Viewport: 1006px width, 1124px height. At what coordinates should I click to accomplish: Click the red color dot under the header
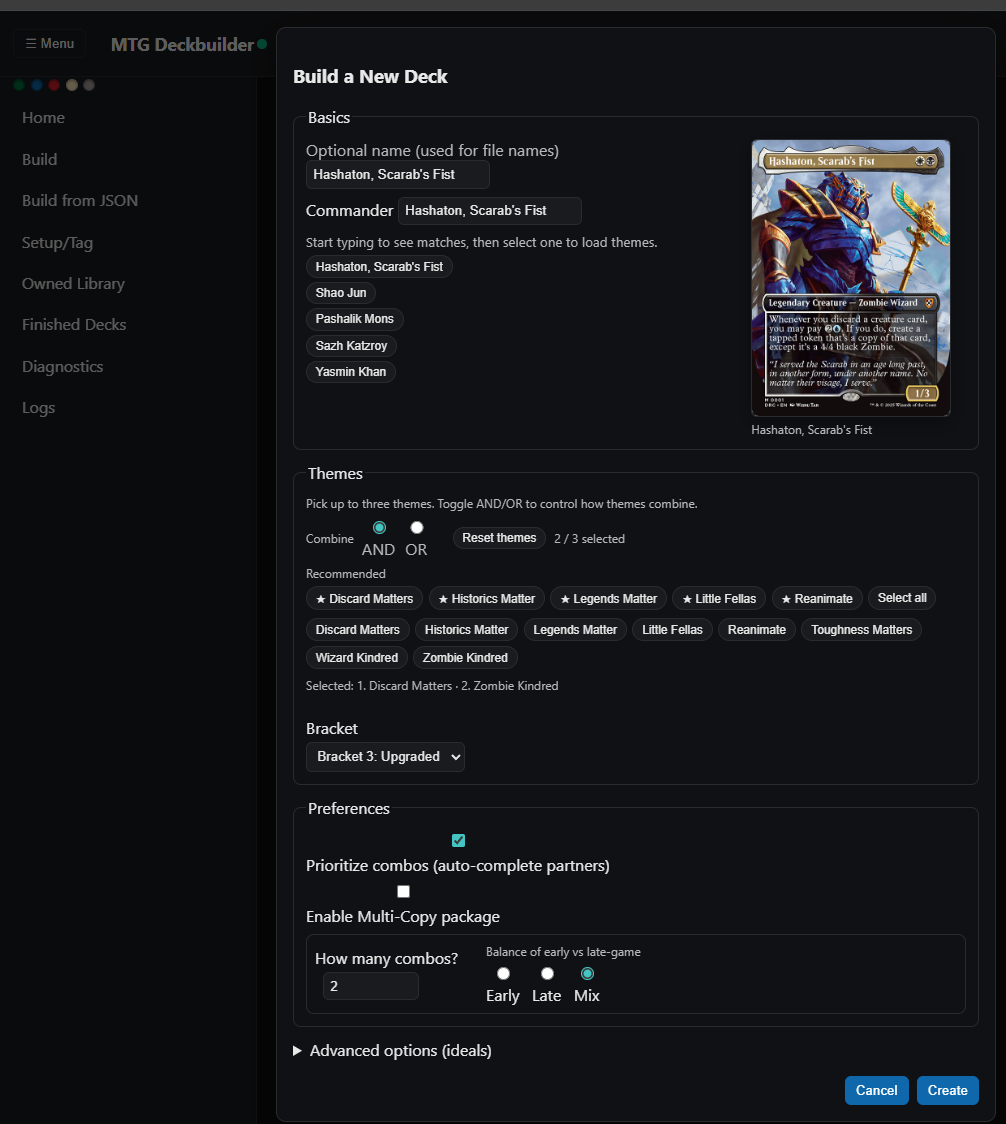pos(54,85)
